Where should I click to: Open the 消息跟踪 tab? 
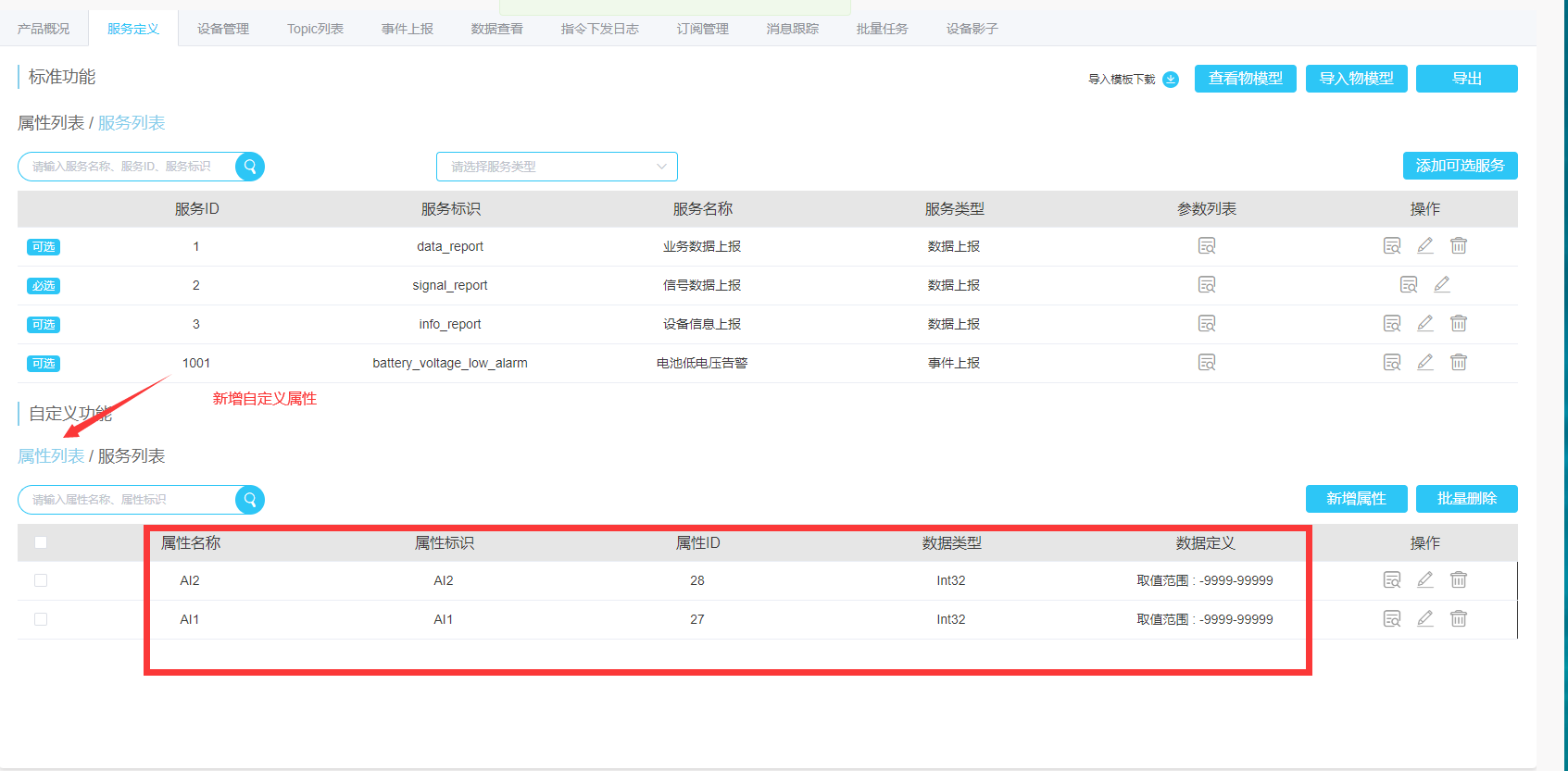[793, 29]
